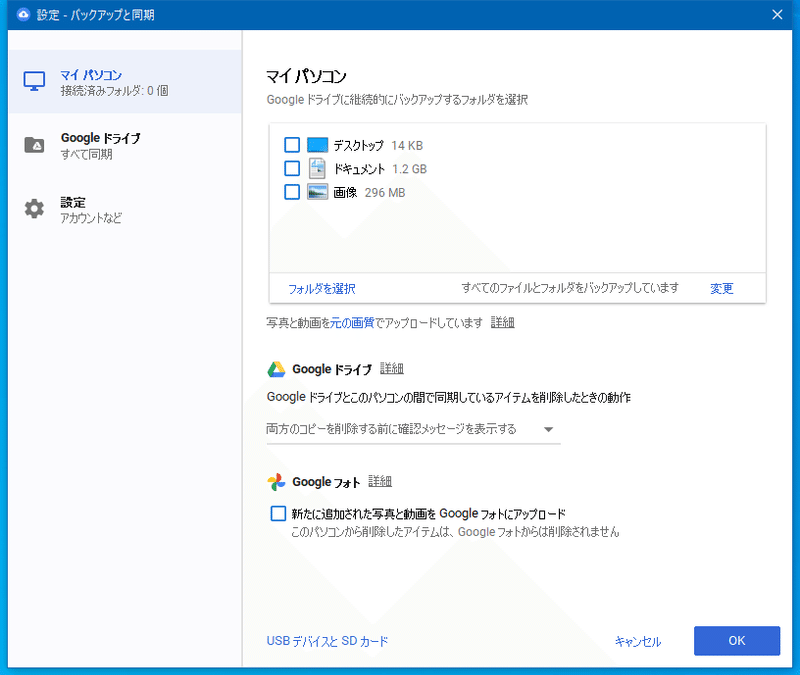Click the デスクトップ folder icon
Image resolution: width=800 pixels, height=675 pixels.
[317, 145]
